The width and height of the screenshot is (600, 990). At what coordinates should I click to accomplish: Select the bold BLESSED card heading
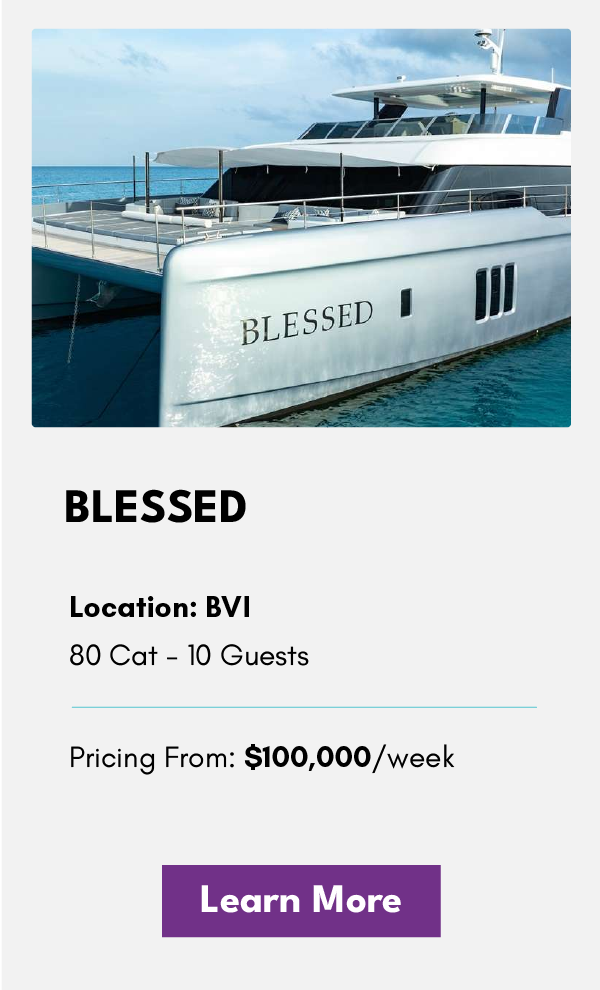pos(155,506)
